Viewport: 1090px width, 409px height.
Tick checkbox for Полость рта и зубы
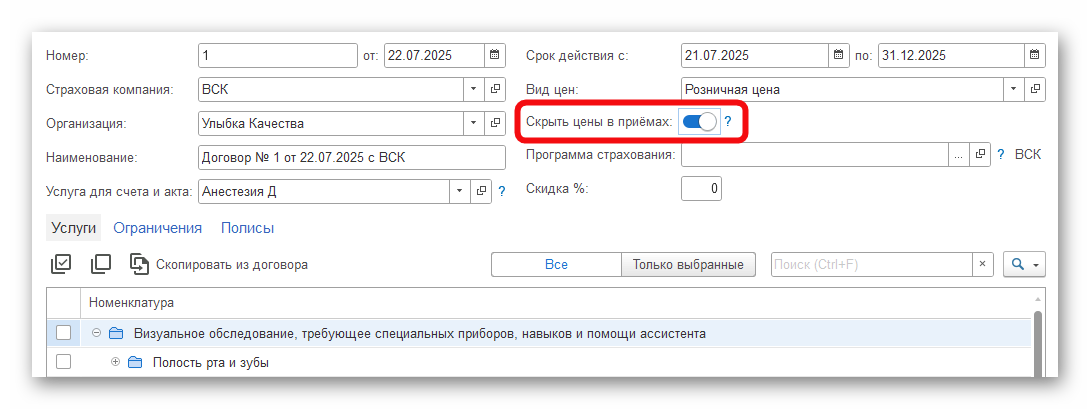[63, 362]
